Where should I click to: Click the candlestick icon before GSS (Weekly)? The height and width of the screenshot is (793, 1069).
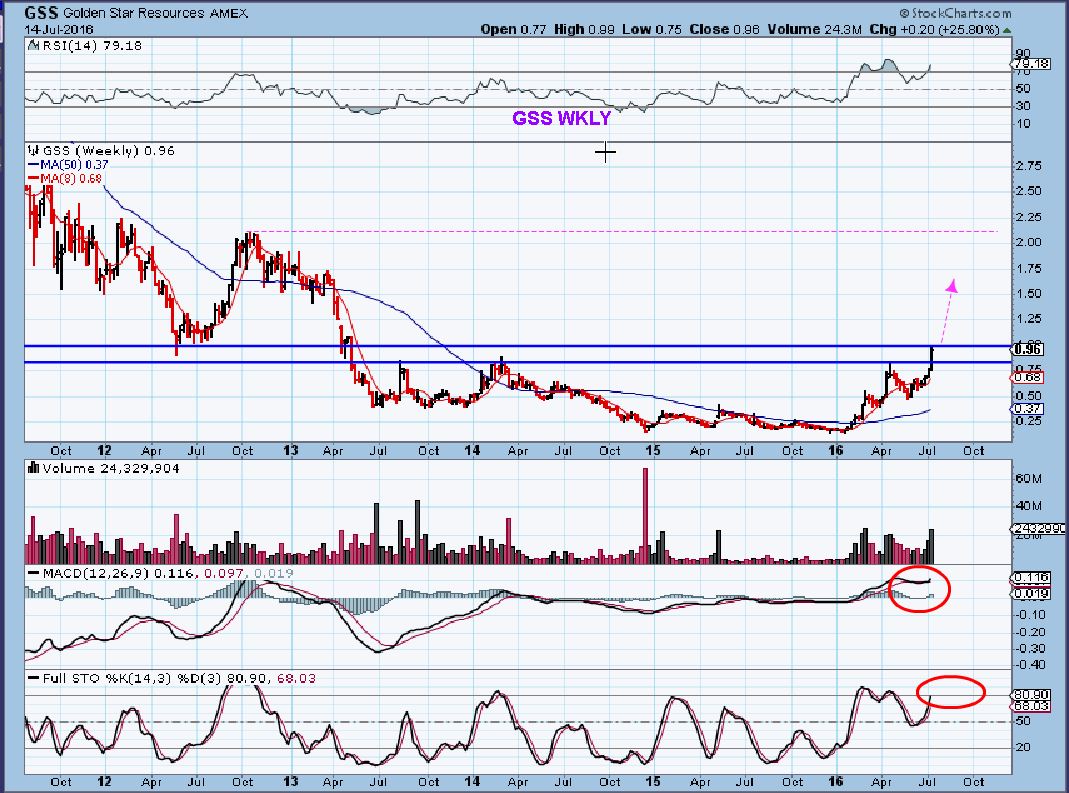tap(32, 151)
